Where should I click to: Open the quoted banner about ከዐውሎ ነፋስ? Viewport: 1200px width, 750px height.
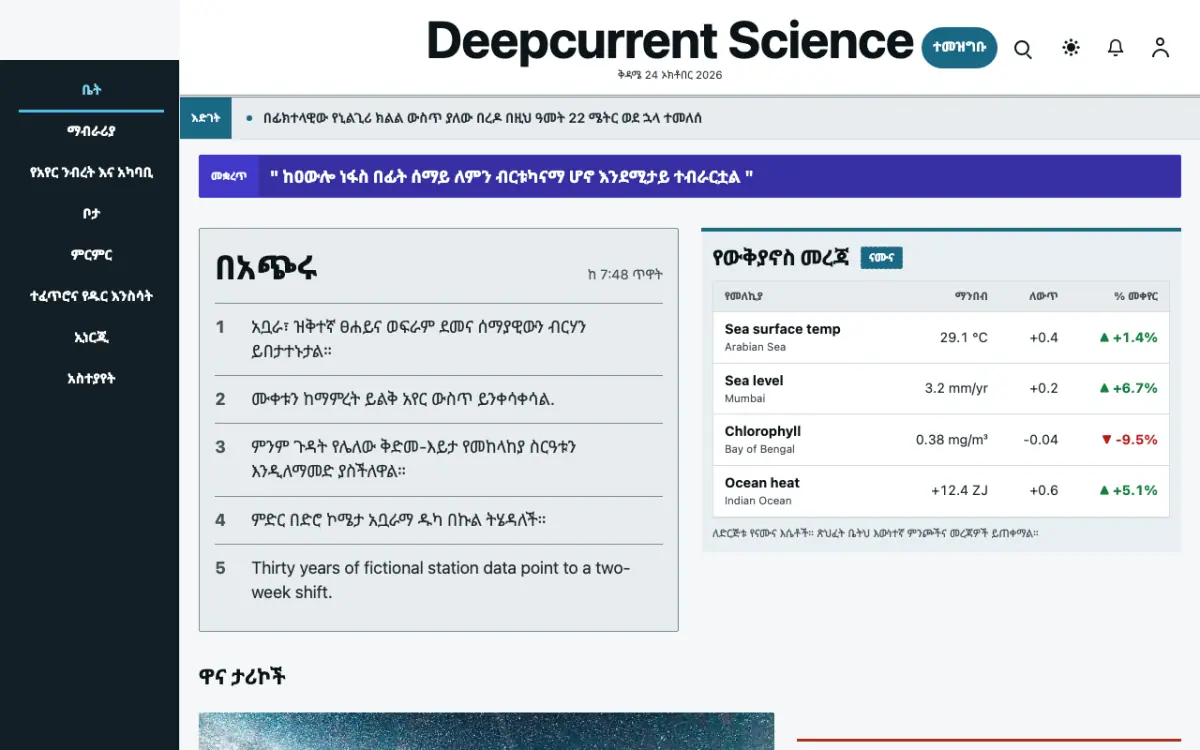pyautogui.click(x=511, y=176)
